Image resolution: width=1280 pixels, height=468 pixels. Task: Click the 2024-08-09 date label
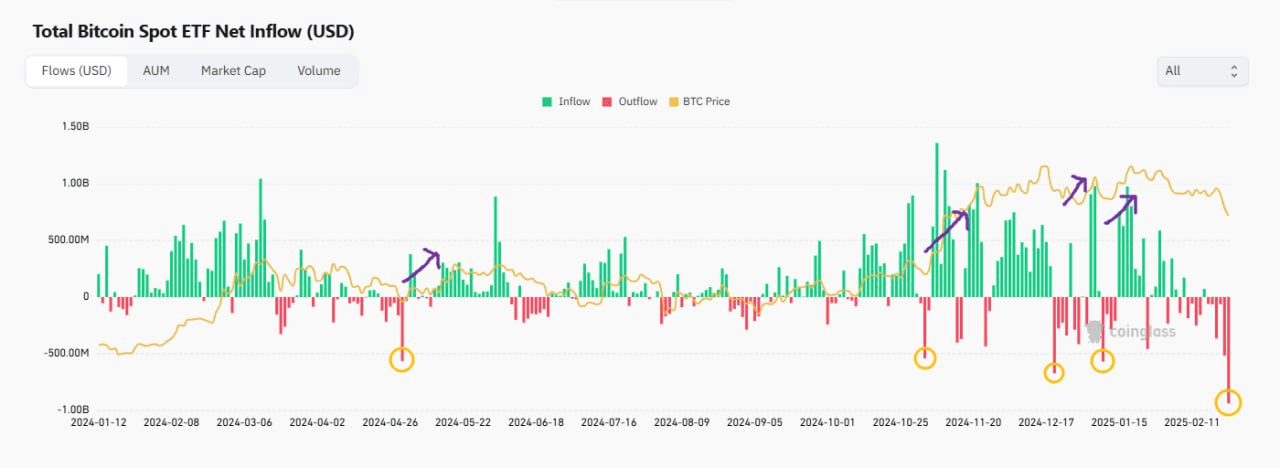682,423
